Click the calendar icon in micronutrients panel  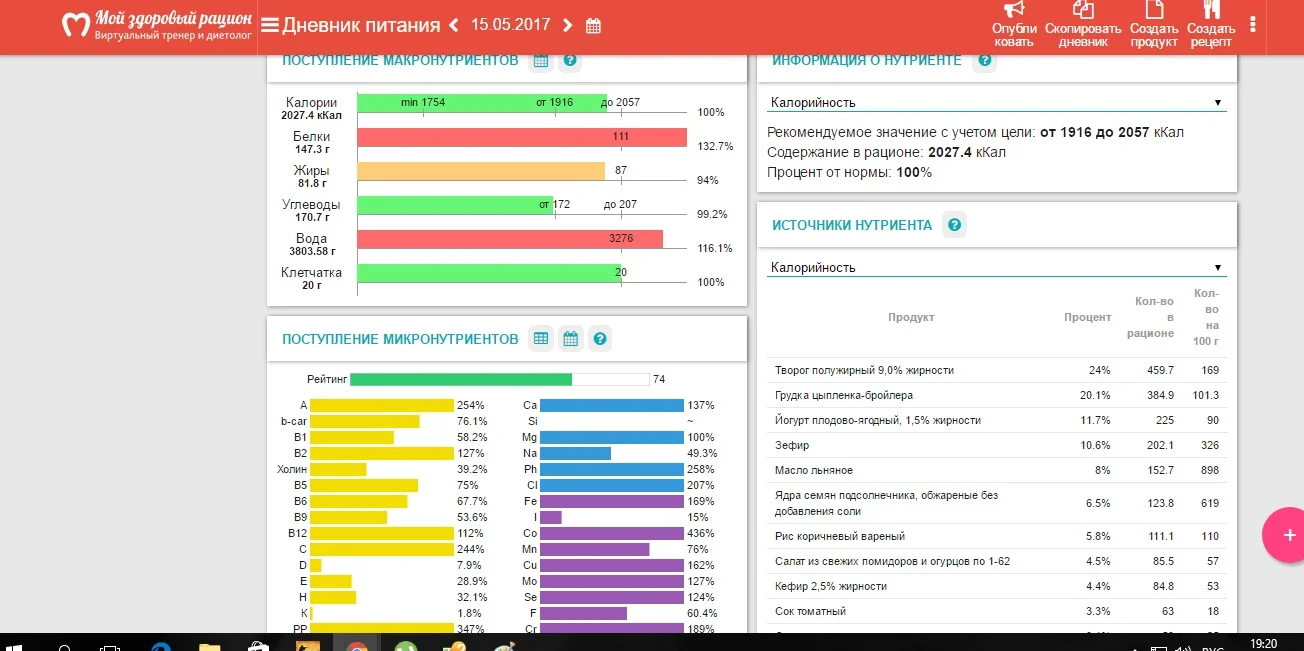tap(570, 338)
